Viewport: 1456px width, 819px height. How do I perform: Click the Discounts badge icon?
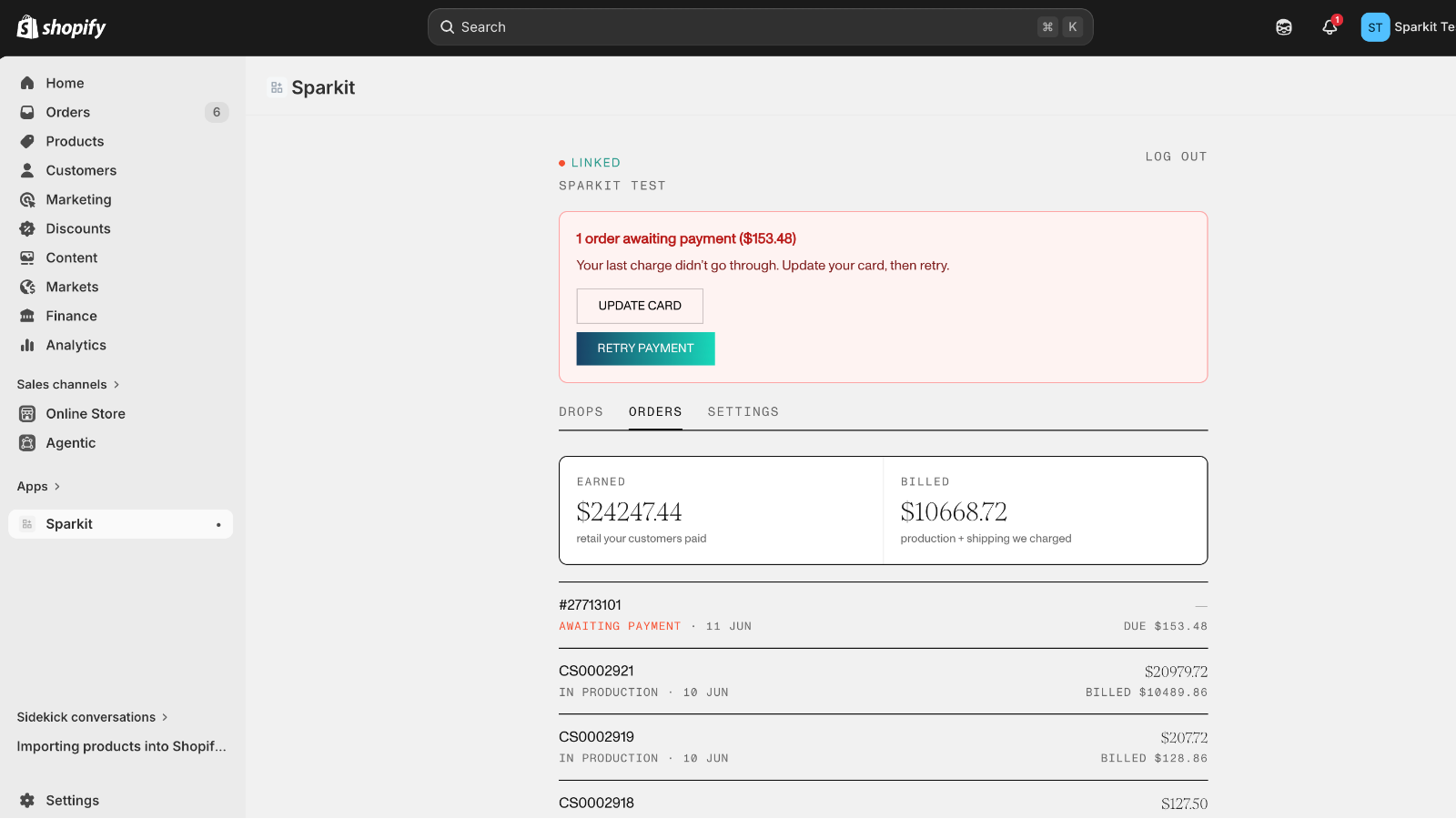(x=27, y=228)
